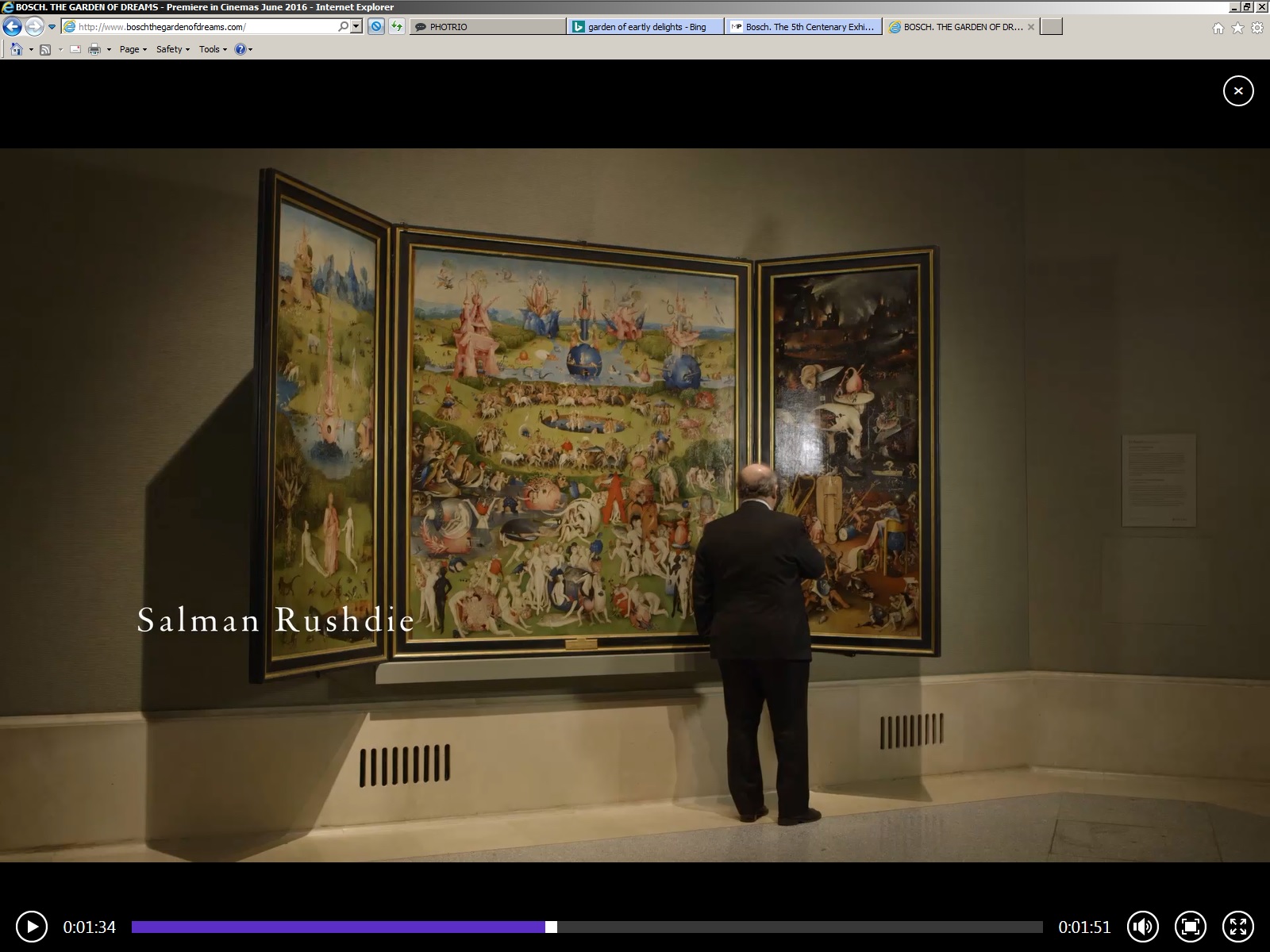Click the video progress slider handle
Viewport: 1270px width, 952px height.
click(552, 927)
